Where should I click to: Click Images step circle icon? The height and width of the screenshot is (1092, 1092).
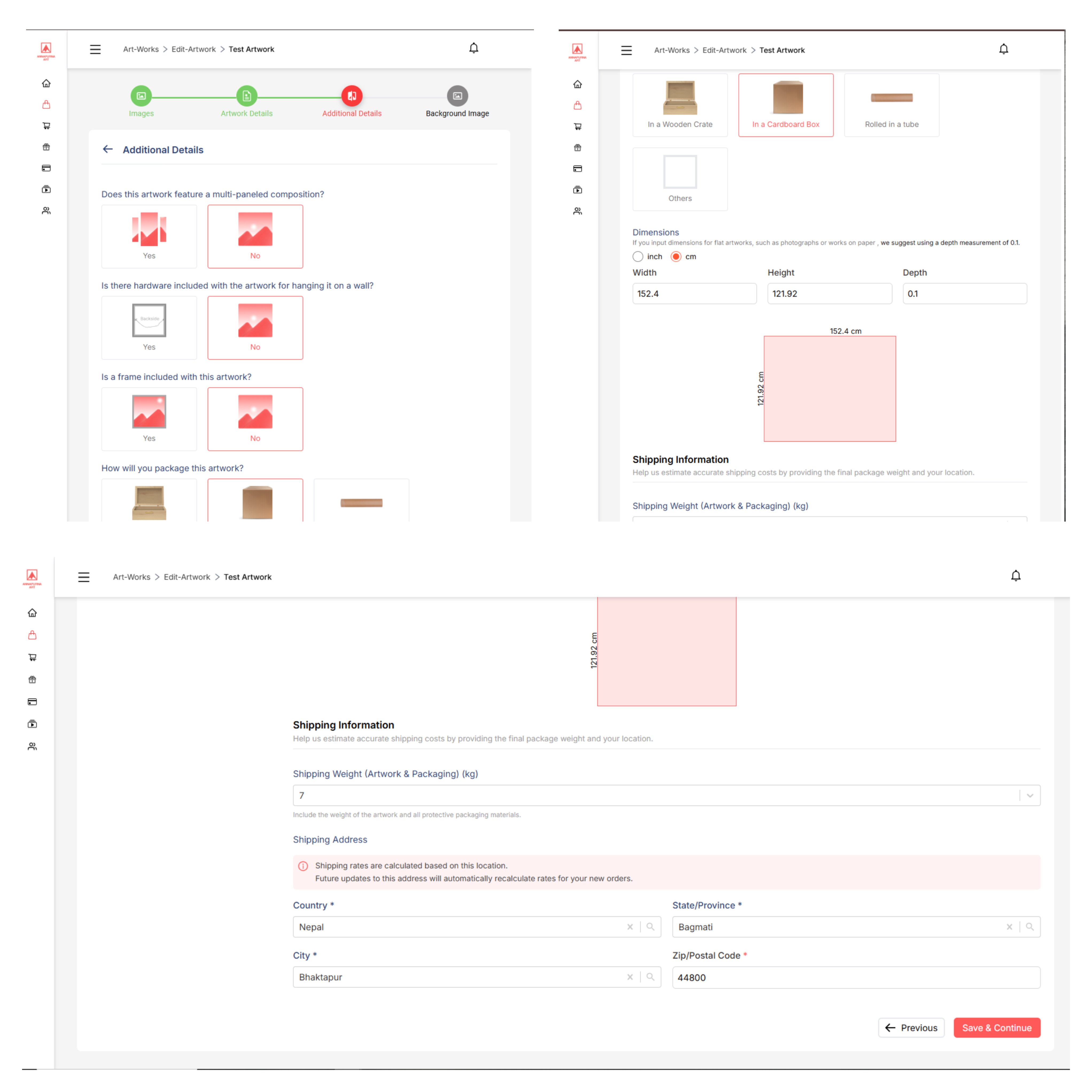tap(141, 96)
